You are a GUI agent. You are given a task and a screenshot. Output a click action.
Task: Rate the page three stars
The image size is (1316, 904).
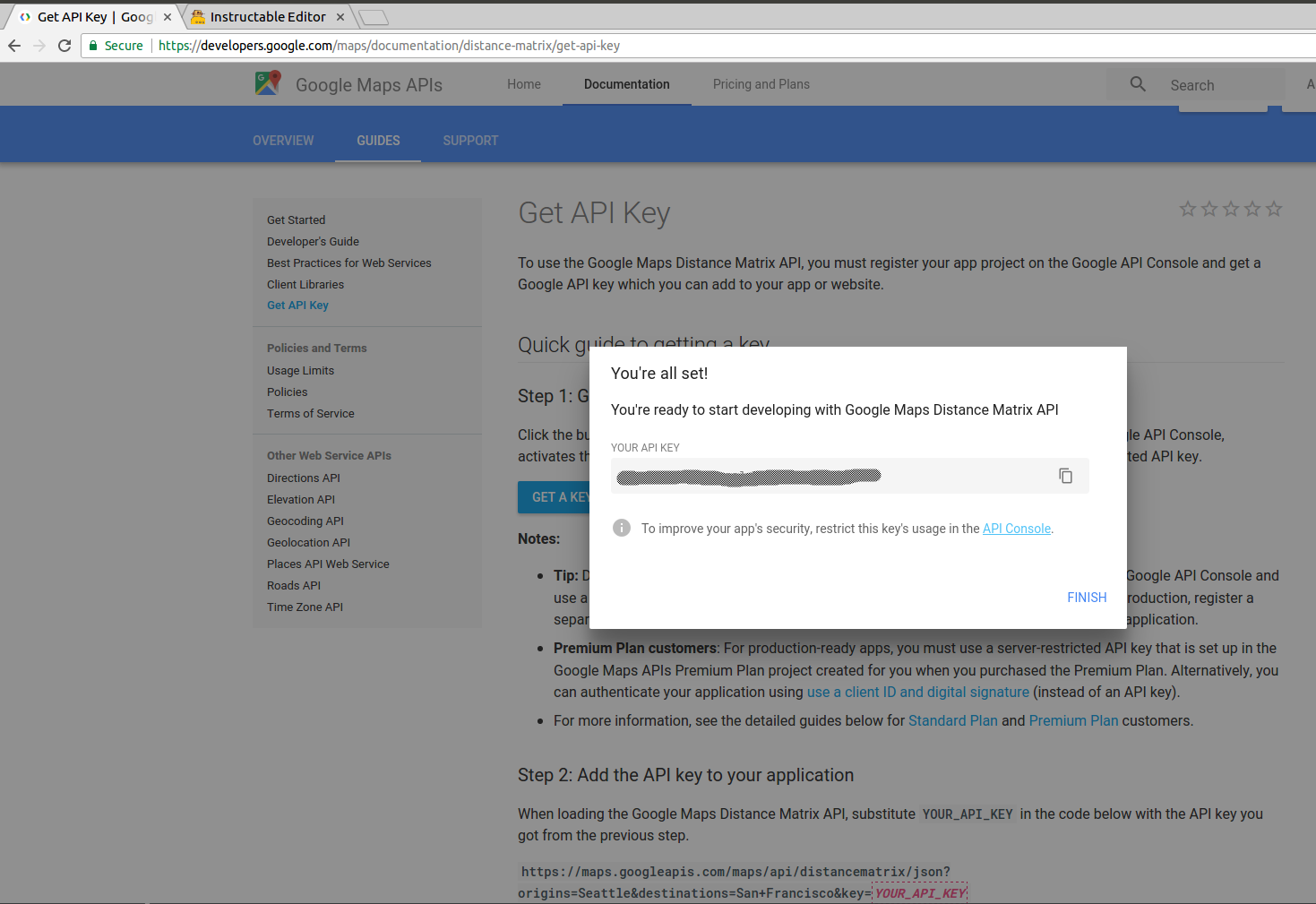click(1231, 209)
